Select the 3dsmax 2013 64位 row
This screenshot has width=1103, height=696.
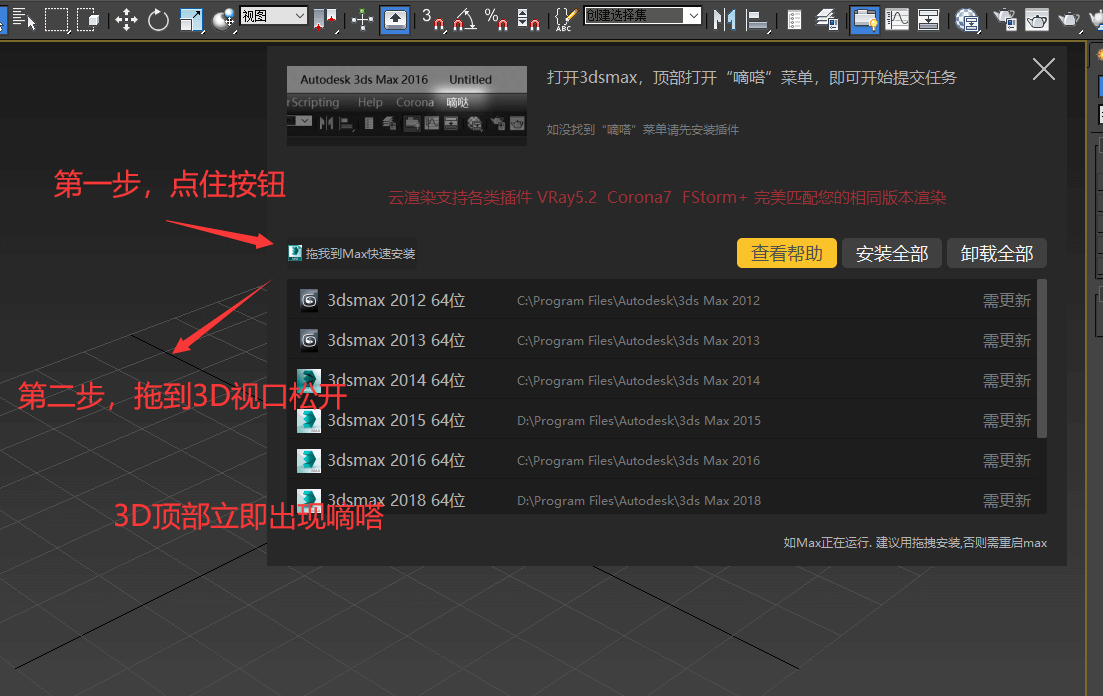click(662, 341)
